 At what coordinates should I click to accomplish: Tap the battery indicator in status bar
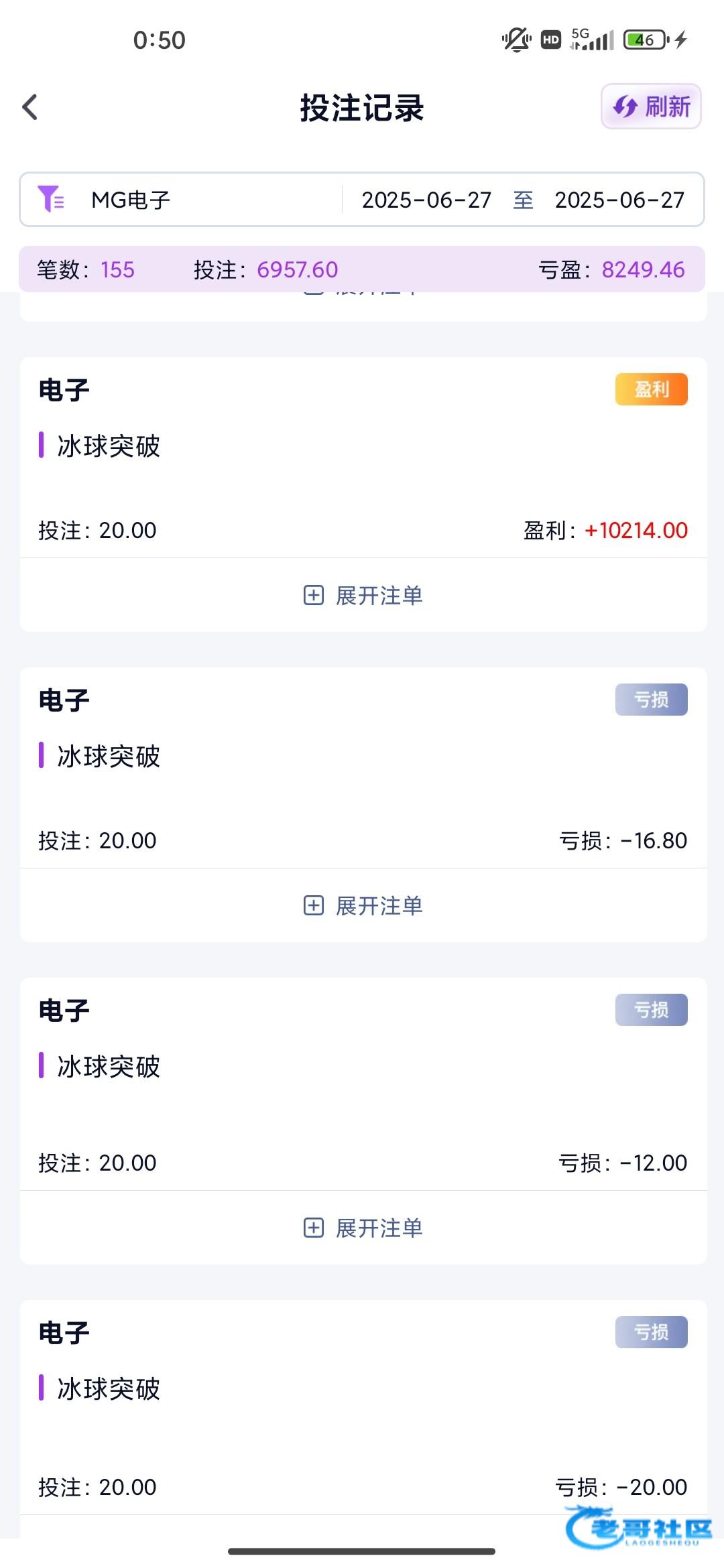pyautogui.click(x=646, y=40)
